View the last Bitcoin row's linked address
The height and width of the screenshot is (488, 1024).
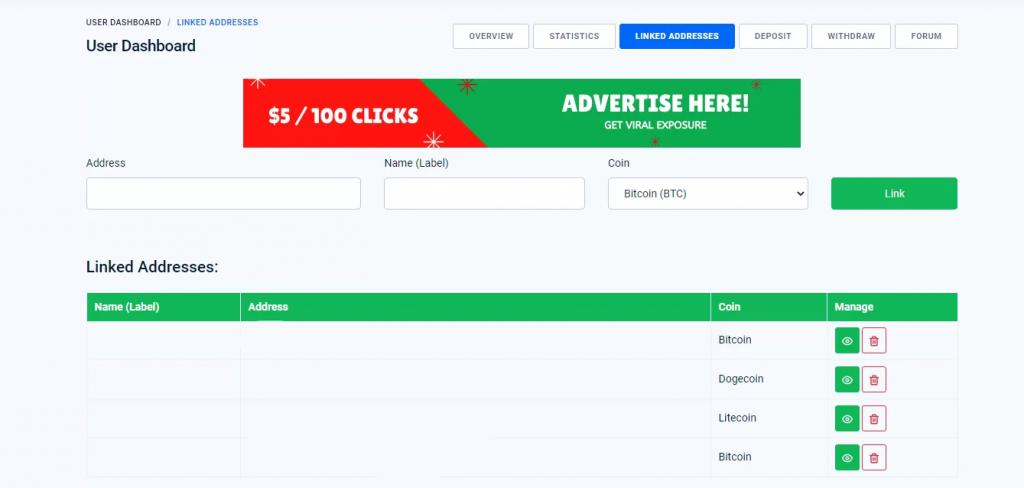click(x=847, y=457)
